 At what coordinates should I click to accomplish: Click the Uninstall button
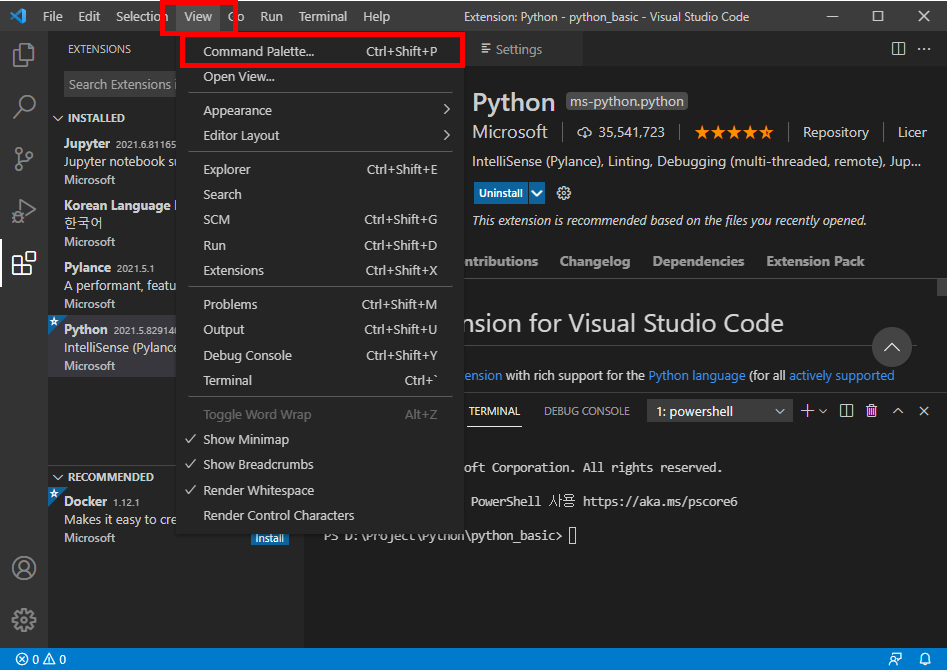click(x=500, y=193)
